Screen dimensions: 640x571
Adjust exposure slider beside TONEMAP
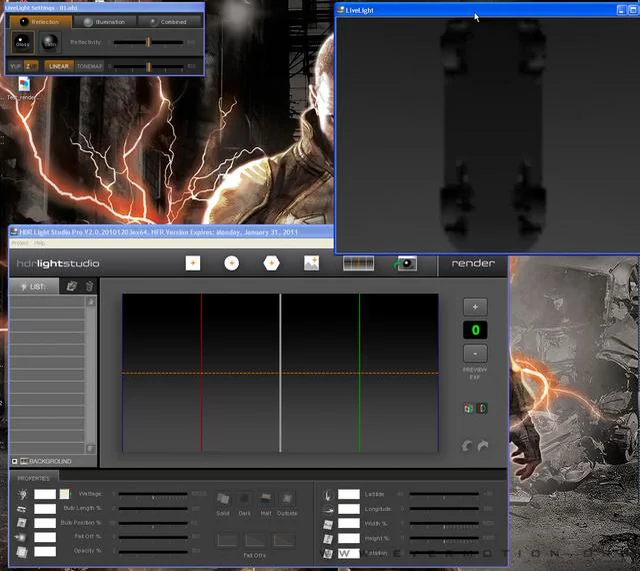tap(148, 66)
